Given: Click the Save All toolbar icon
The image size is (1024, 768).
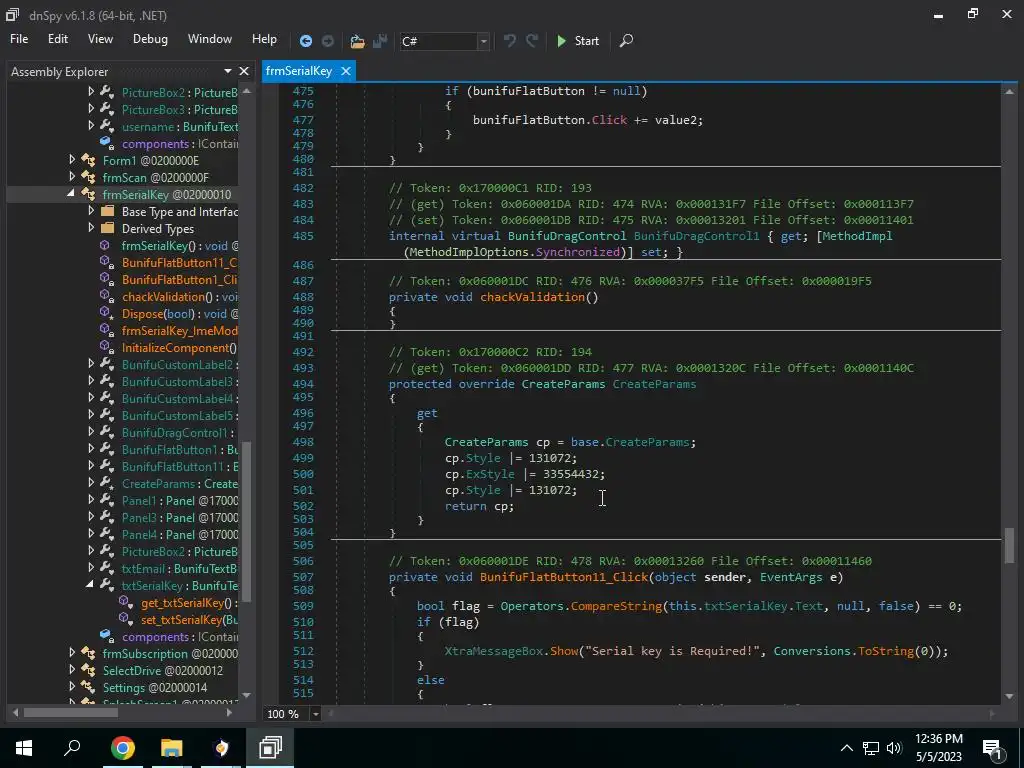Looking at the screenshot, I should [380, 41].
